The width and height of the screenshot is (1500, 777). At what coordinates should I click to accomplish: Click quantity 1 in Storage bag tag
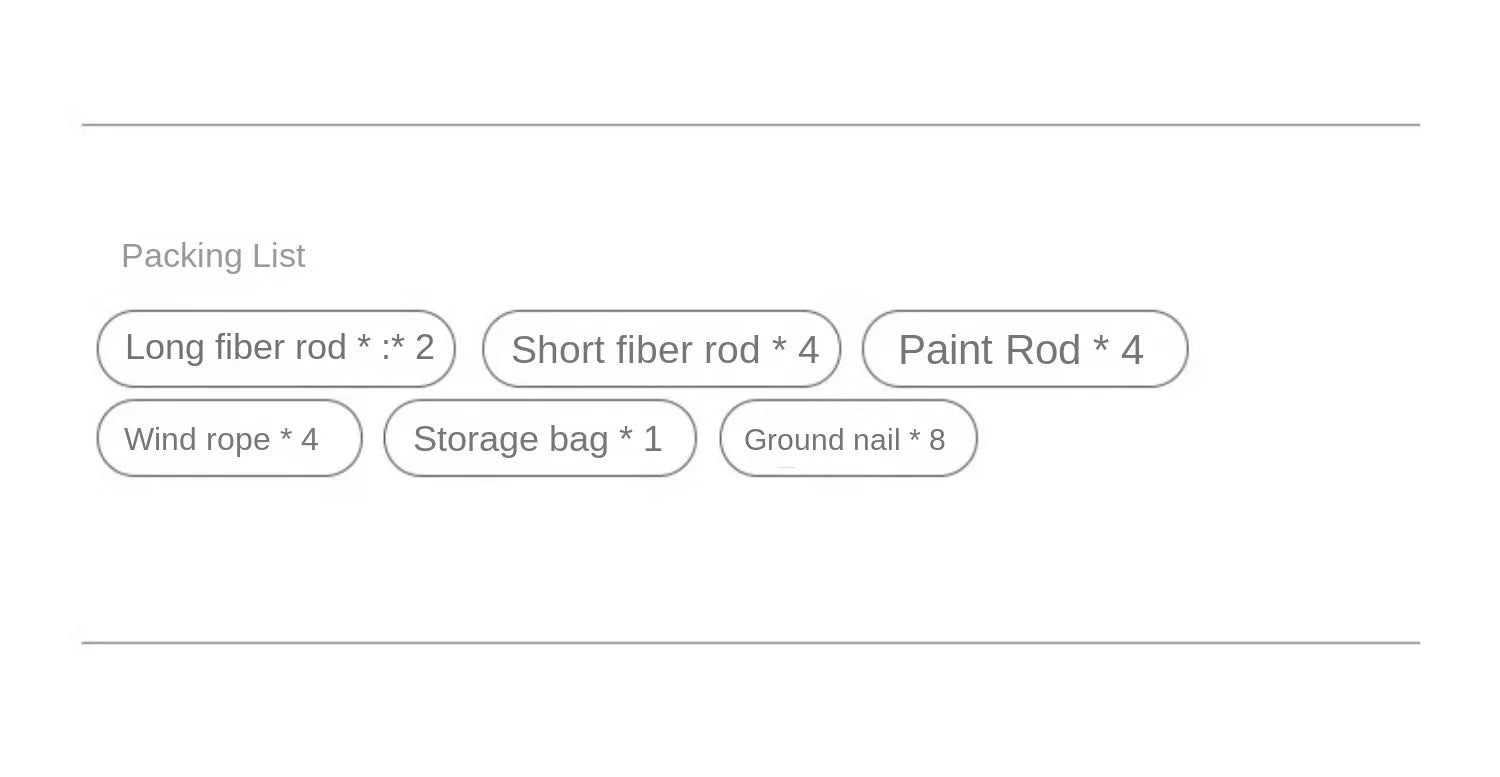click(x=652, y=439)
